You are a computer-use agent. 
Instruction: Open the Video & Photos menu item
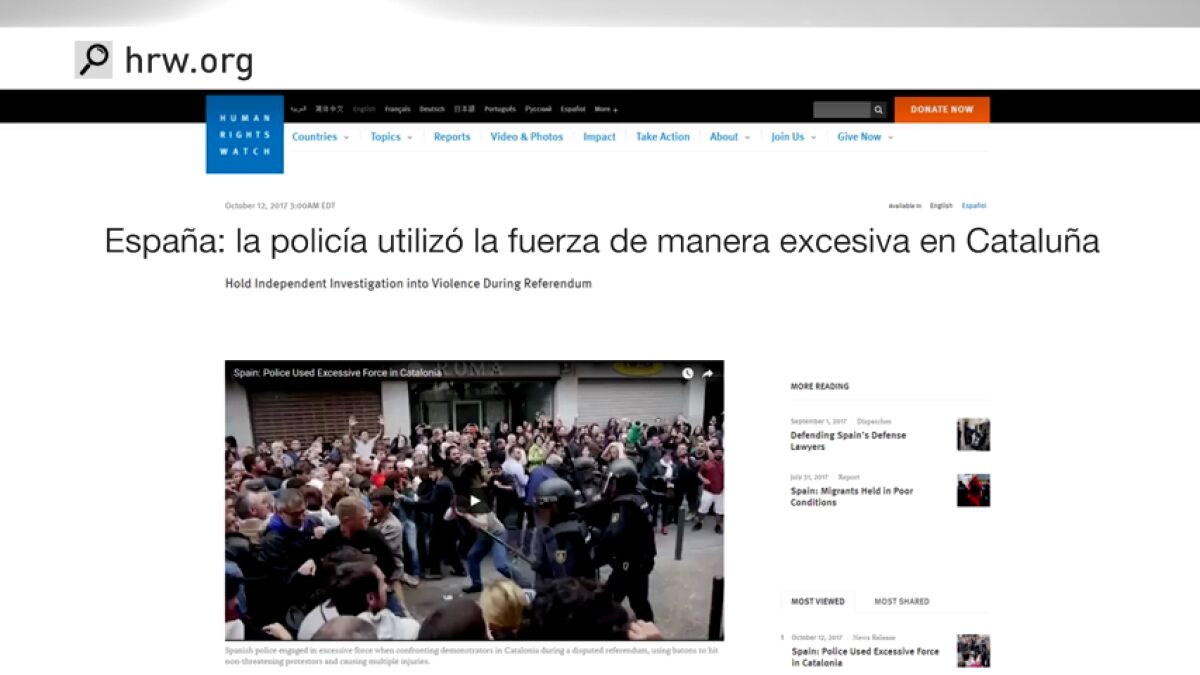coord(526,137)
